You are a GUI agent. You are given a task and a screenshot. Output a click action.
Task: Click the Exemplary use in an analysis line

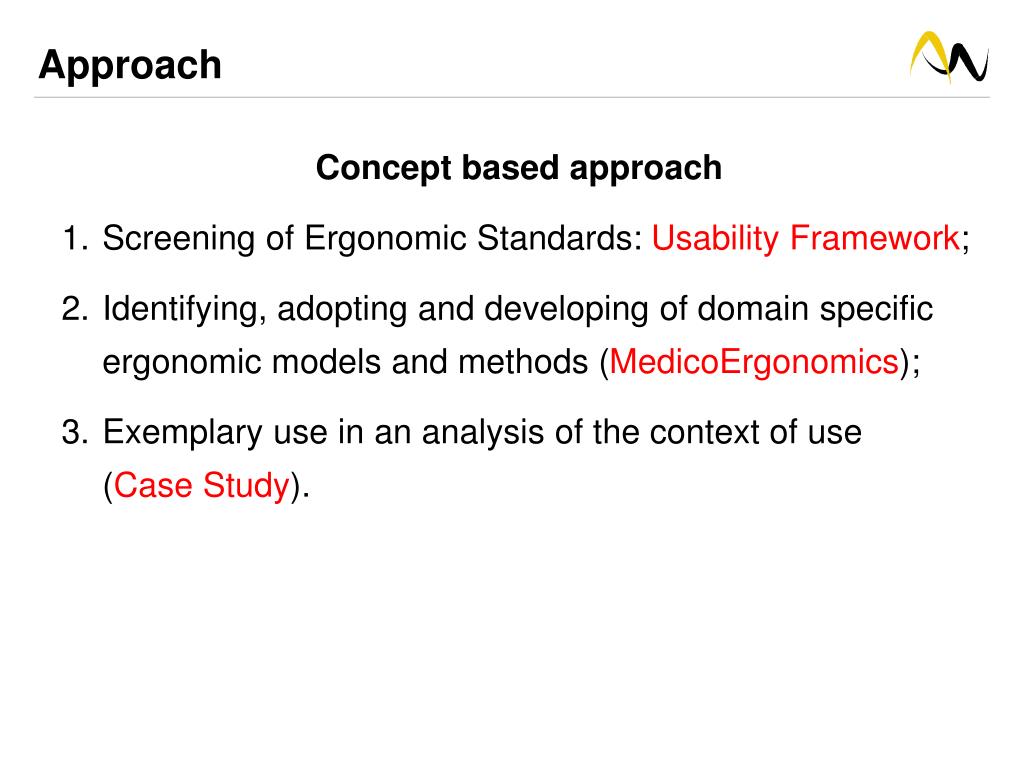click(x=482, y=433)
